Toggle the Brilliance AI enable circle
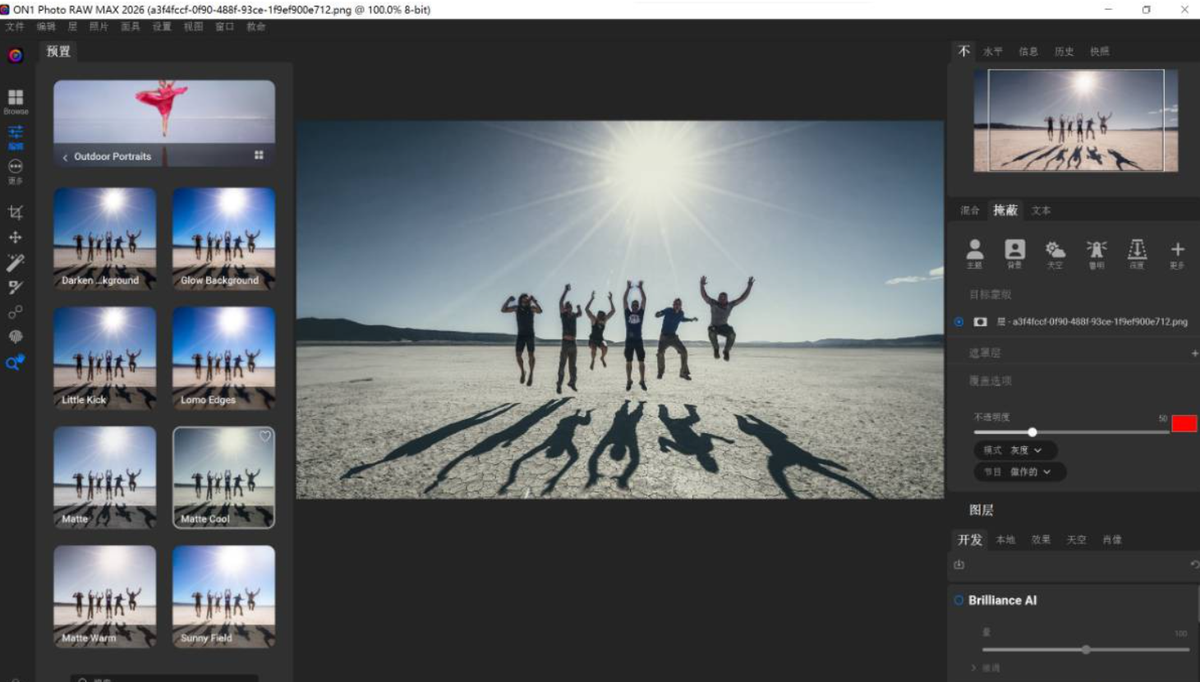This screenshot has width=1200, height=682. 959,600
